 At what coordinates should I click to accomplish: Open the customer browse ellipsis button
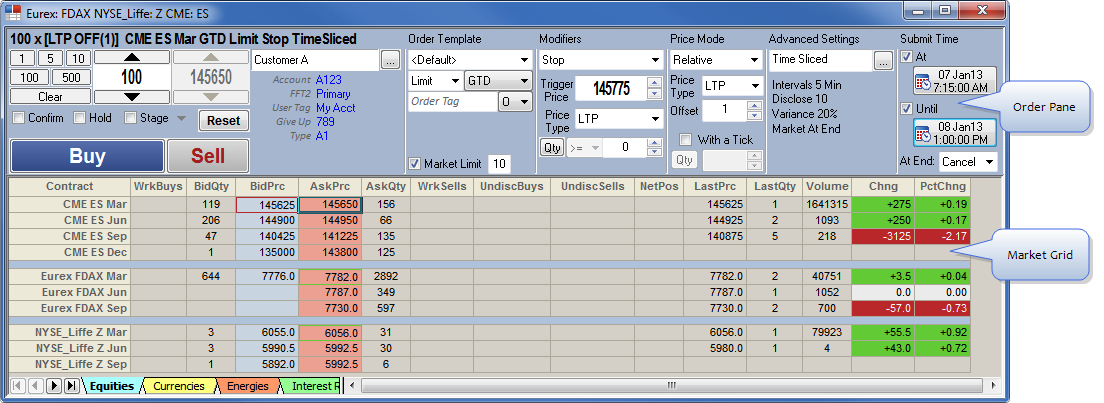click(x=391, y=61)
